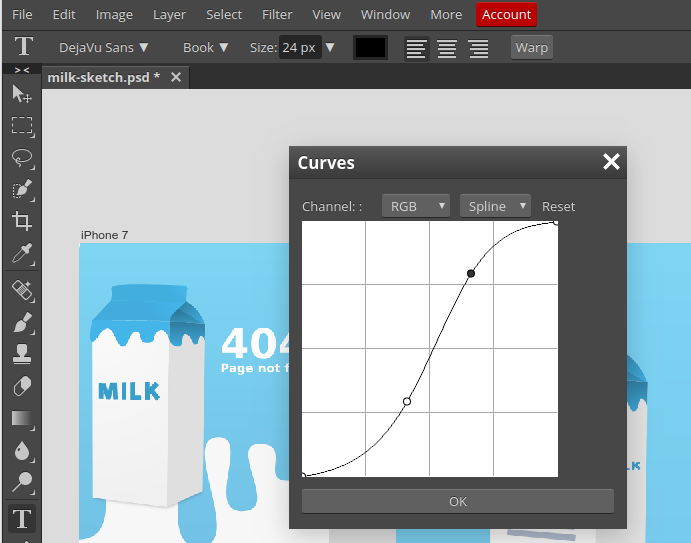691x543 pixels.
Task: Open the Spline curve type dropdown
Action: 495,206
